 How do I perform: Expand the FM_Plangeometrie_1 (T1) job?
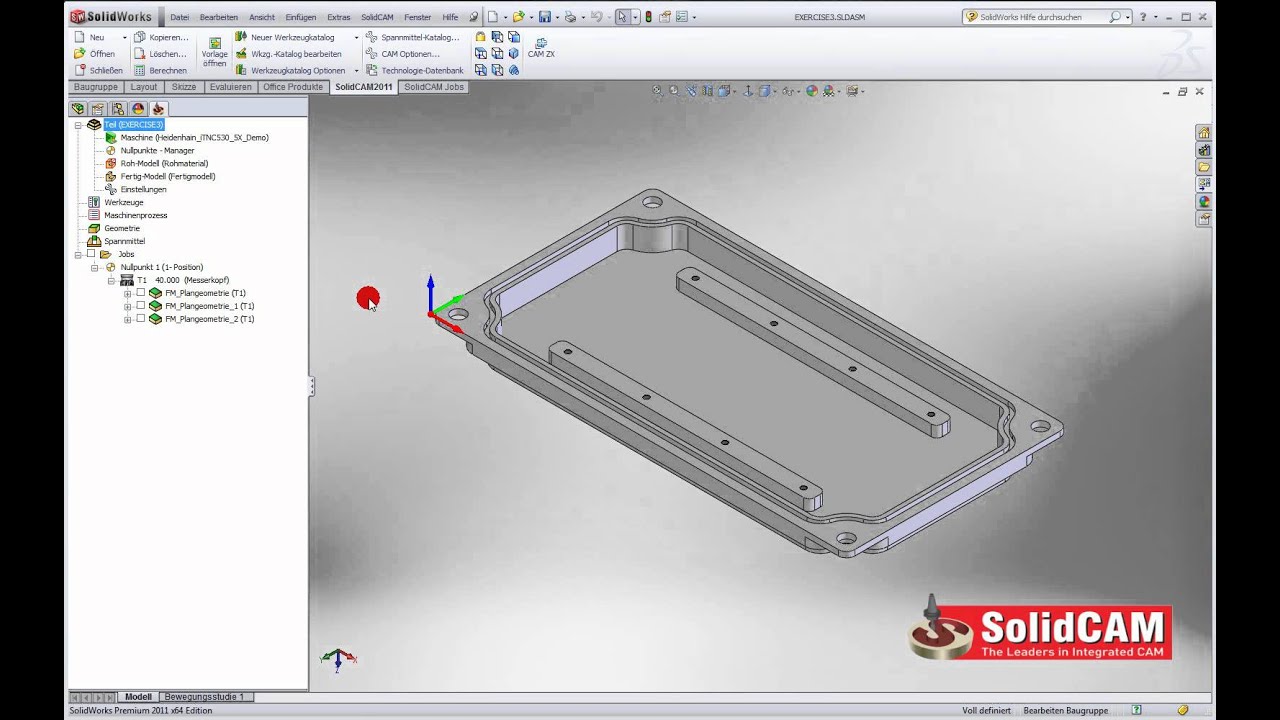tap(127, 306)
